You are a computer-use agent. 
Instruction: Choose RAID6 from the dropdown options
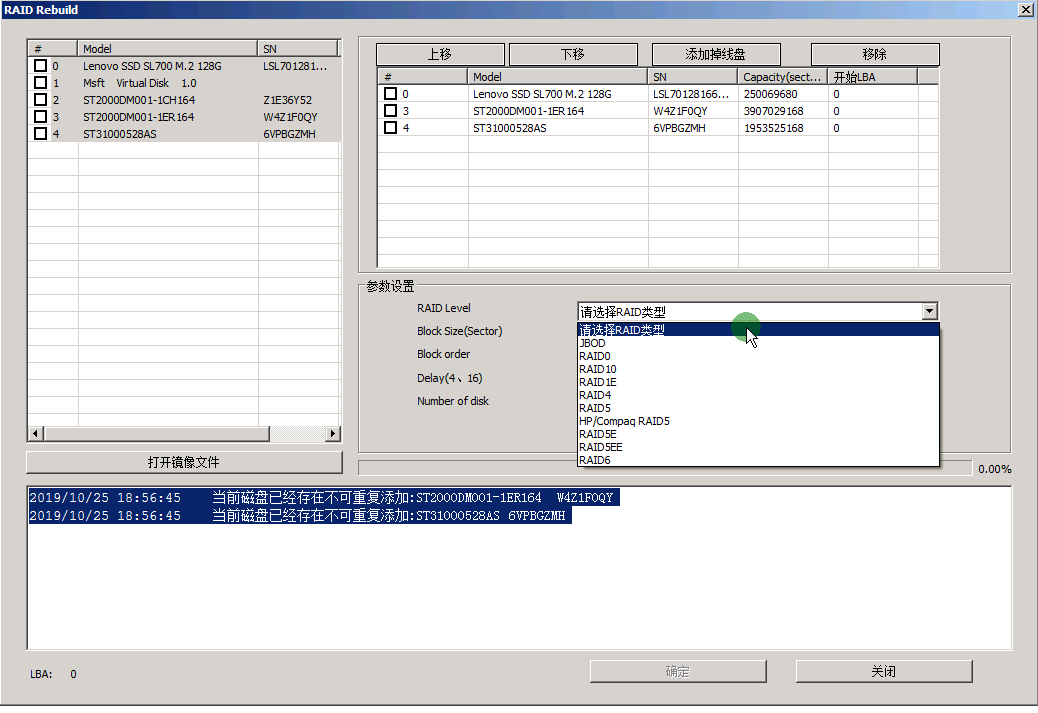[594, 460]
